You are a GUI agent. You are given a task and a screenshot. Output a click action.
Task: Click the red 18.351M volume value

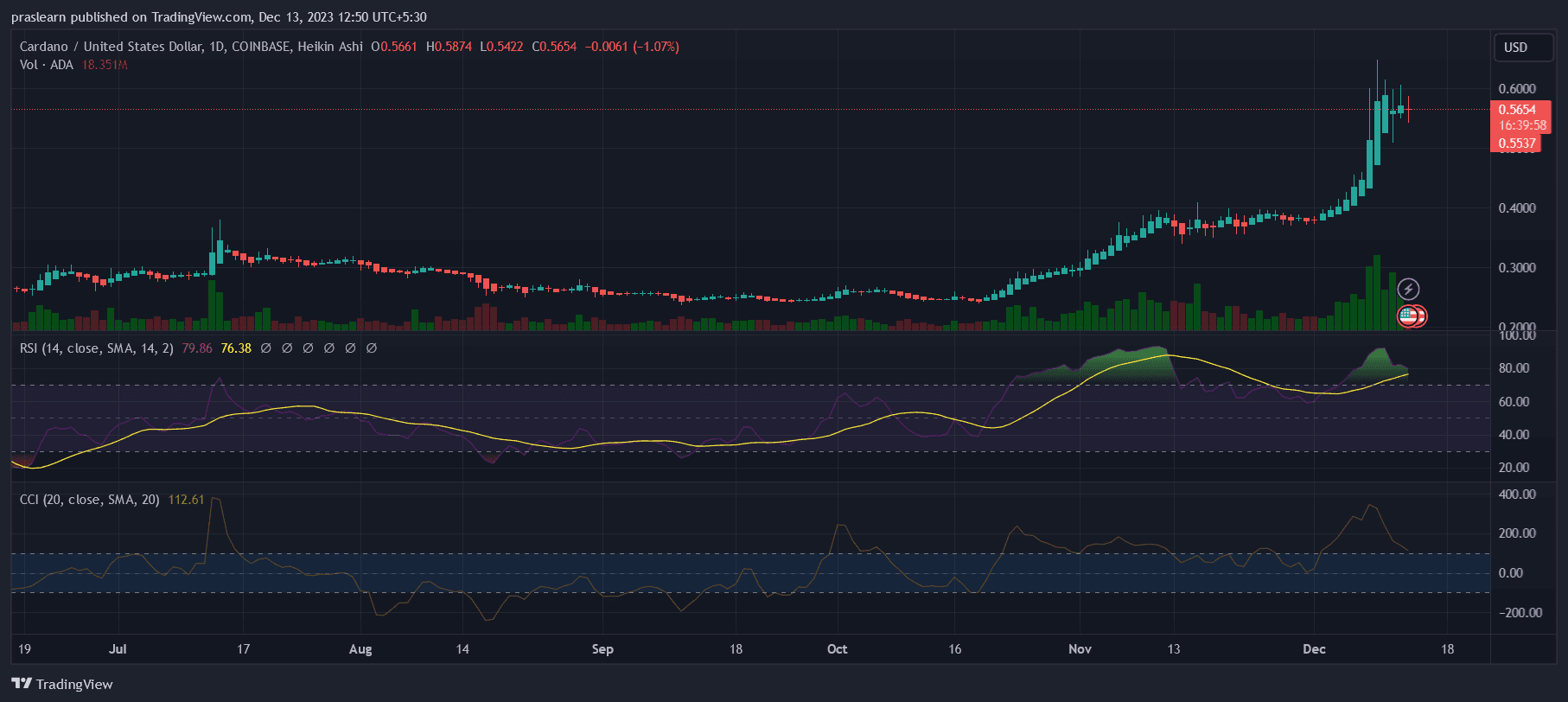tap(105, 65)
